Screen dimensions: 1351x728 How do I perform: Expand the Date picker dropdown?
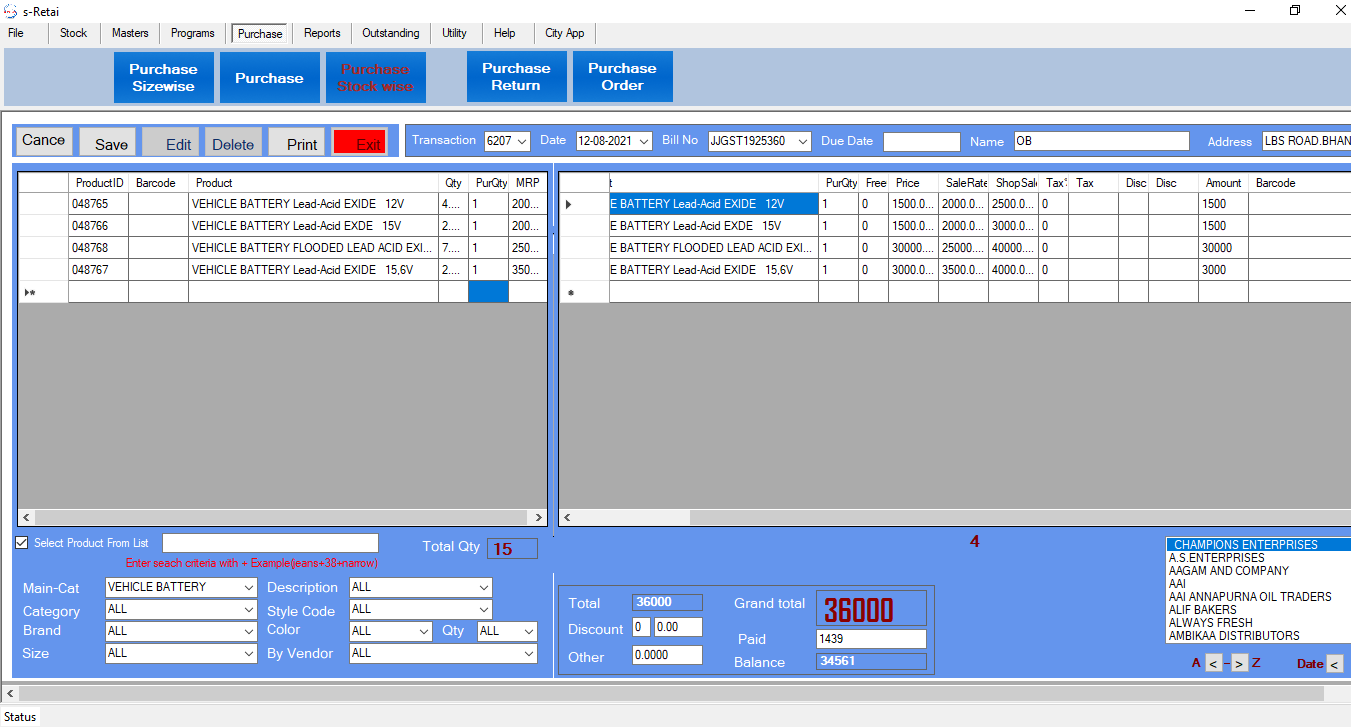tap(644, 141)
